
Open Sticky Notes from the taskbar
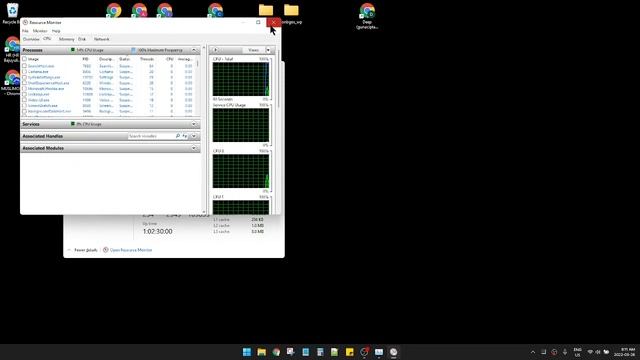click(x=349, y=352)
